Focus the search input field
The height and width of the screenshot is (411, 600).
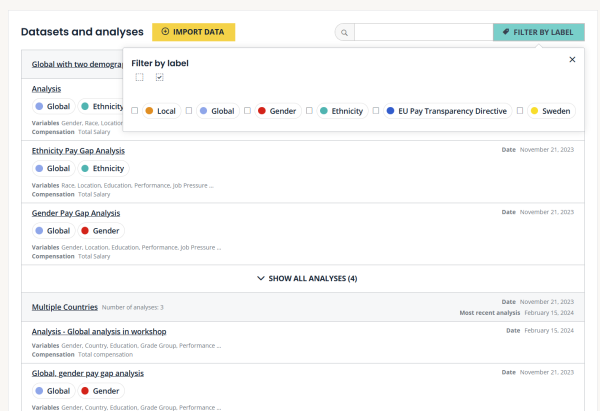point(422,33)
